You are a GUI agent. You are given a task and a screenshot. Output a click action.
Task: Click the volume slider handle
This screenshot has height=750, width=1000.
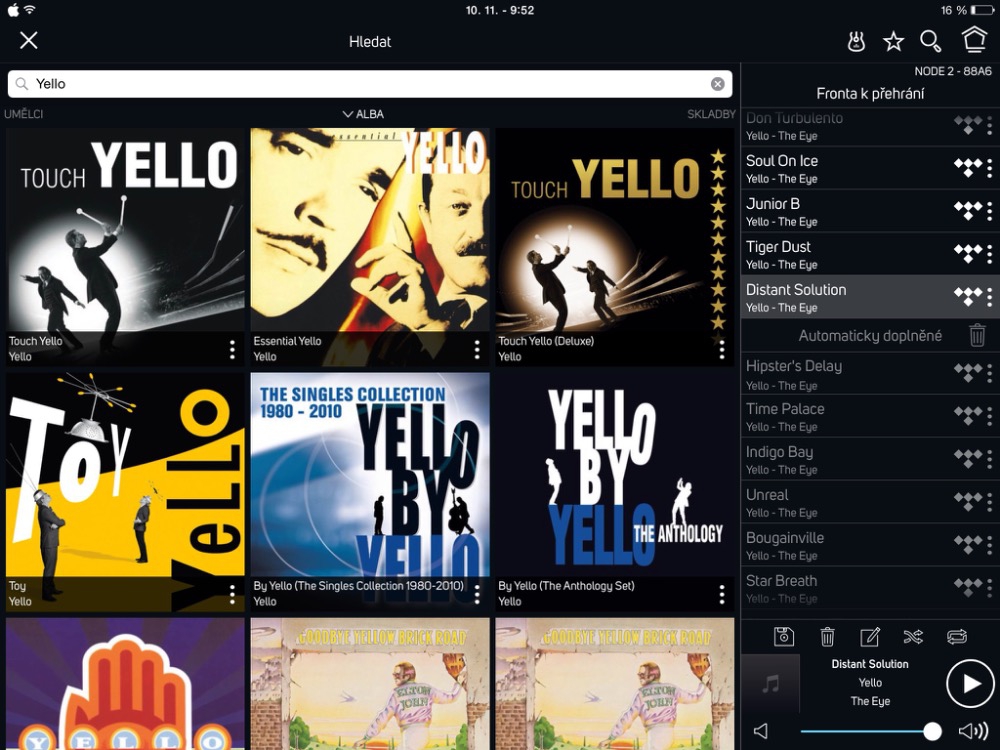pos(932,731)
